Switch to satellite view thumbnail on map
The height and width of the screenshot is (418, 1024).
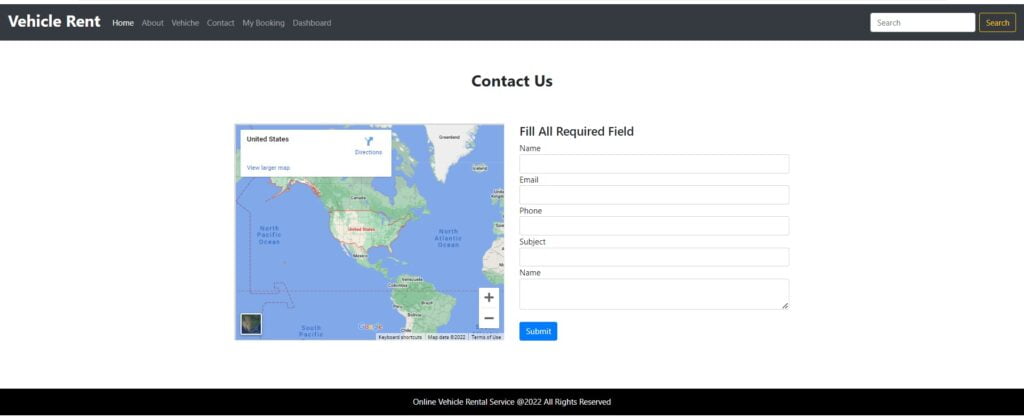click(251, 324)
